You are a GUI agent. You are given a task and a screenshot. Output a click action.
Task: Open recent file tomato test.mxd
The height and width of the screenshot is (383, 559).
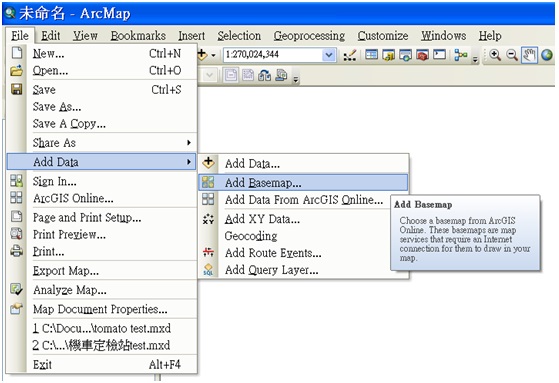tap(102, 328)
